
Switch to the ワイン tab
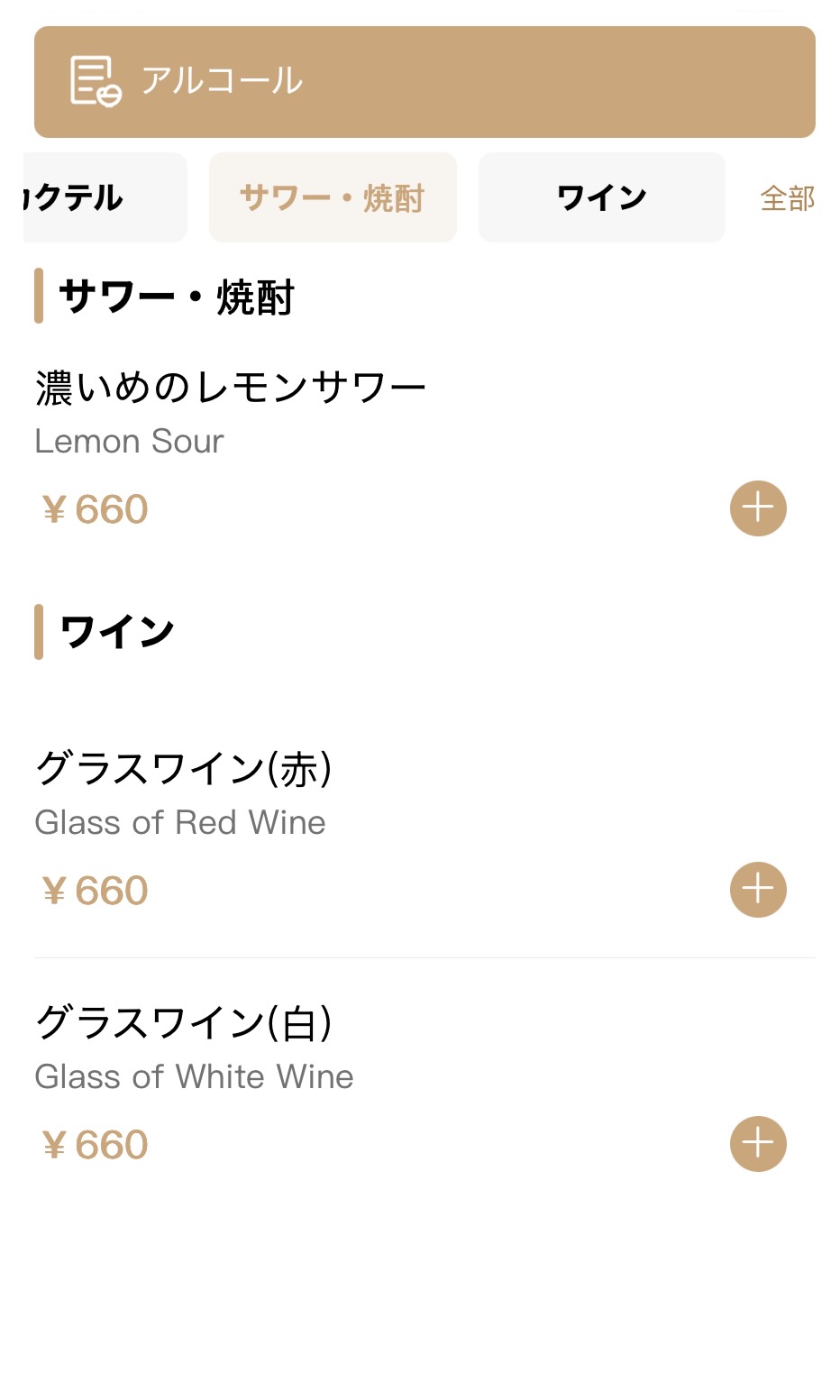[x=601, y=197]
